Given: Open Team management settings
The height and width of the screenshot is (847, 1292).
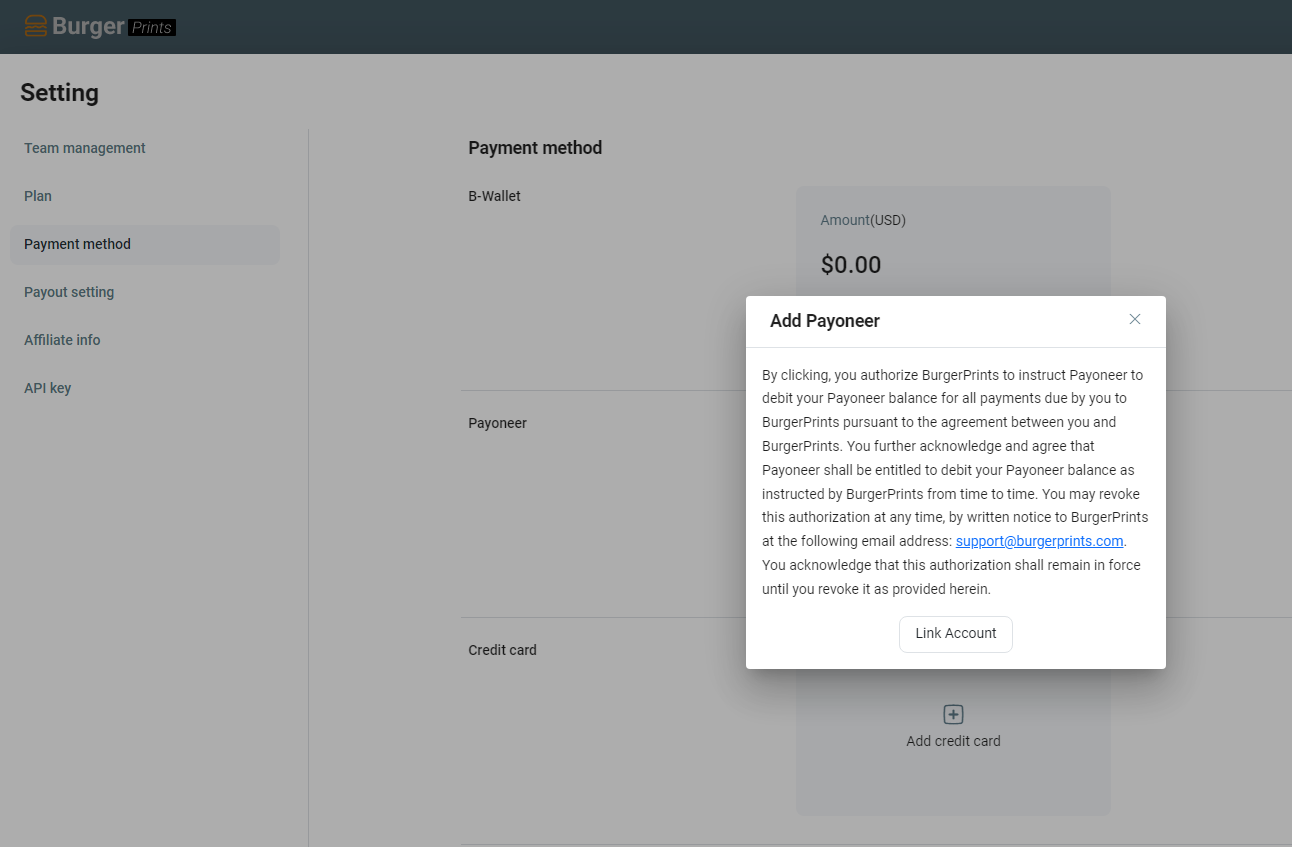Looking at the screenshot, I should pyautogui.click(x=85, y=148).
